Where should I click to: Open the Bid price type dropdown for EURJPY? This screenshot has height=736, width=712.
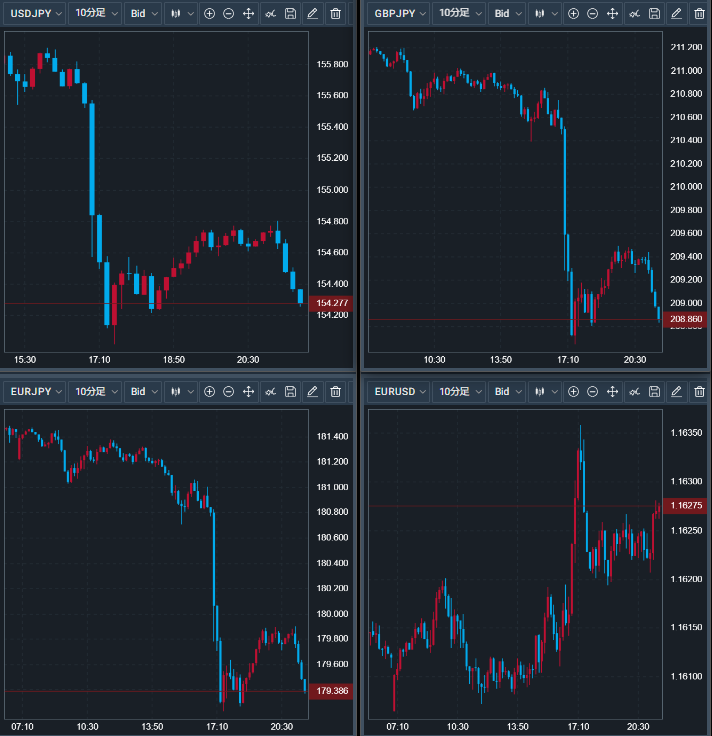[143, 391]
